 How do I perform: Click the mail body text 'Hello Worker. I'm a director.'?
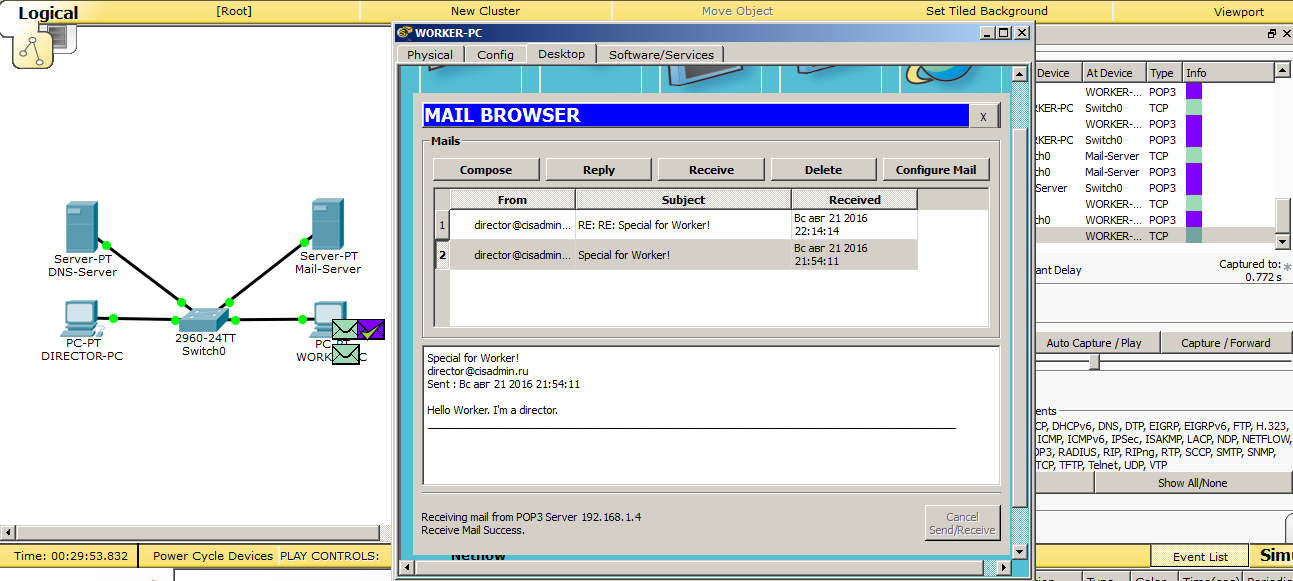(x=492, y=410)
